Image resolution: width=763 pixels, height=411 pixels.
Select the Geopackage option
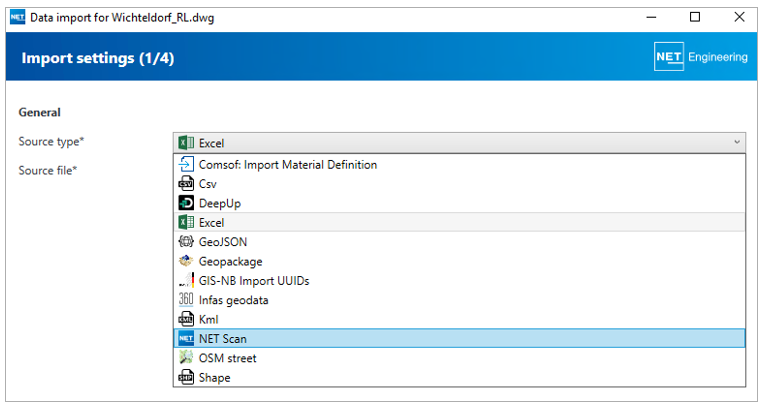tap(459, 261)
